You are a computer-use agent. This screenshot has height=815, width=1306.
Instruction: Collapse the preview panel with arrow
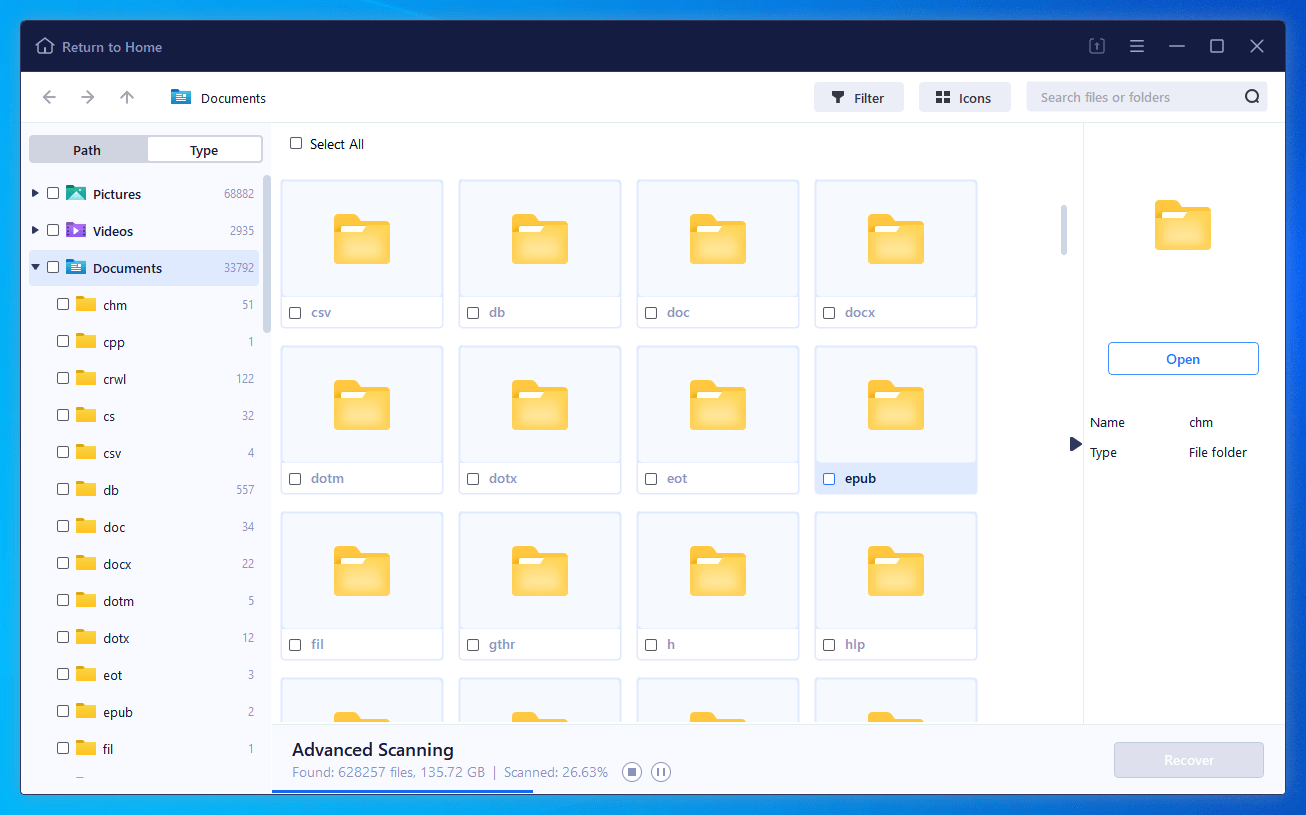coord(1075,444)
